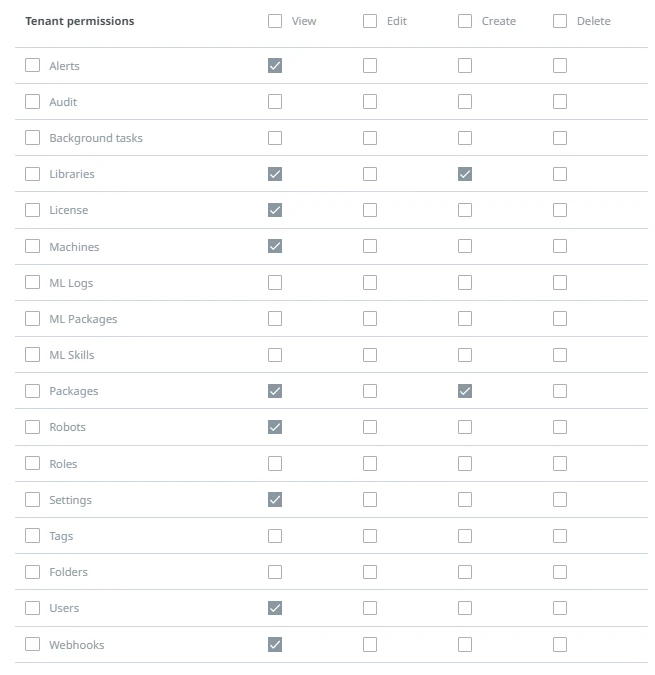Select all Delete permissions header checkbox
The height and width of the screenshot is (675, 655).
tap(560, 21)
